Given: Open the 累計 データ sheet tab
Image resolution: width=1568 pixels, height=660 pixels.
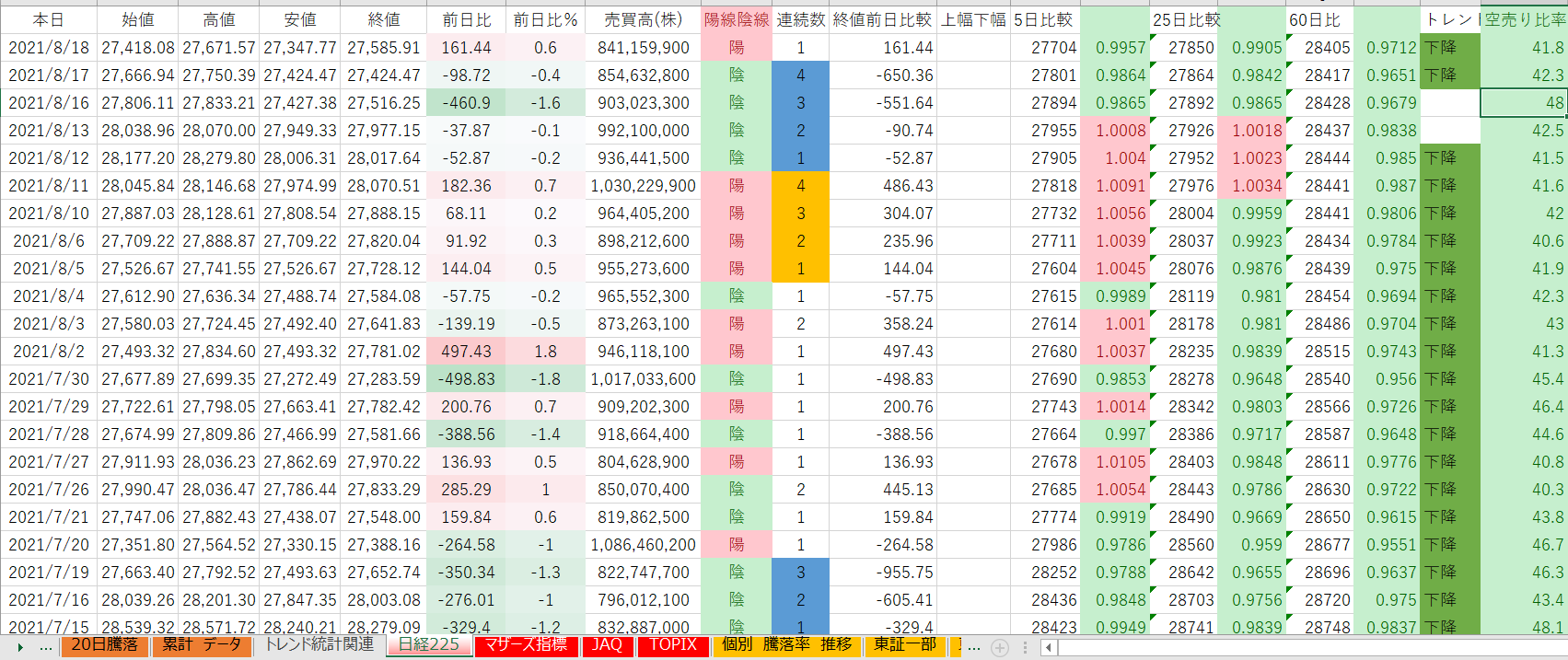Looking at the screenshot, I should click(201, 645).
